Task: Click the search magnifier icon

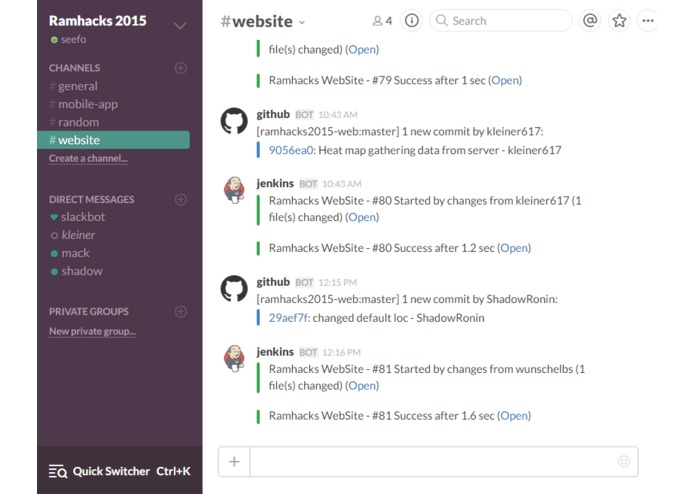Action: [441, 20]
